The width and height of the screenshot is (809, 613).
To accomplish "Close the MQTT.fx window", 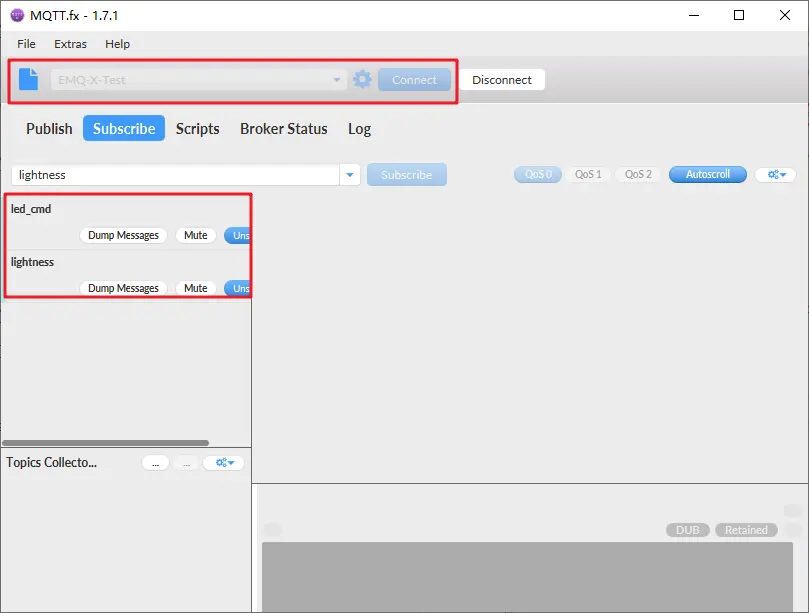I will click(x=785, y=15).
